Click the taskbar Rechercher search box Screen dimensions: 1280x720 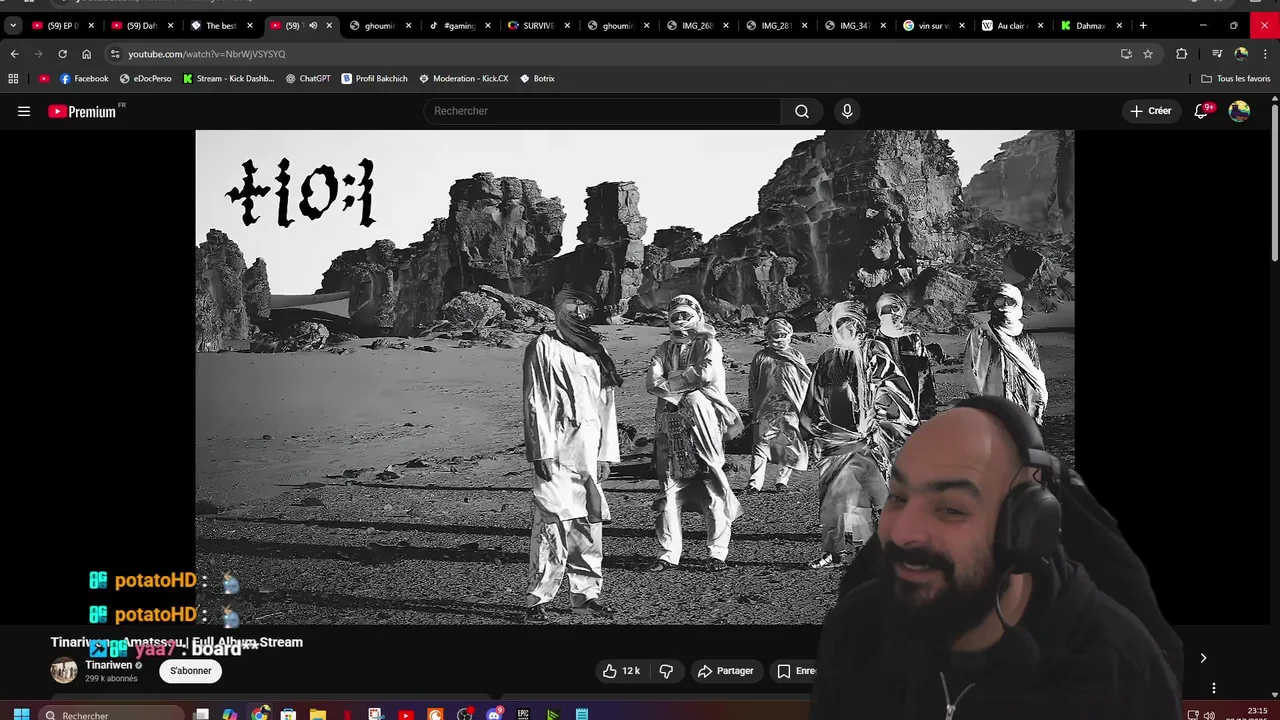coord(113,715)
